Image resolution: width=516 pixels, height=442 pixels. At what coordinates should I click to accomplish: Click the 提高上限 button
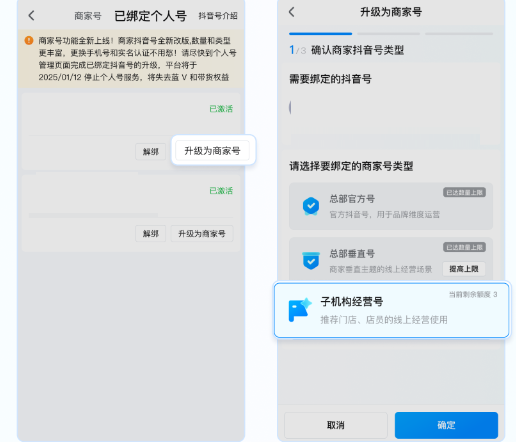click(x=464, y=269)
